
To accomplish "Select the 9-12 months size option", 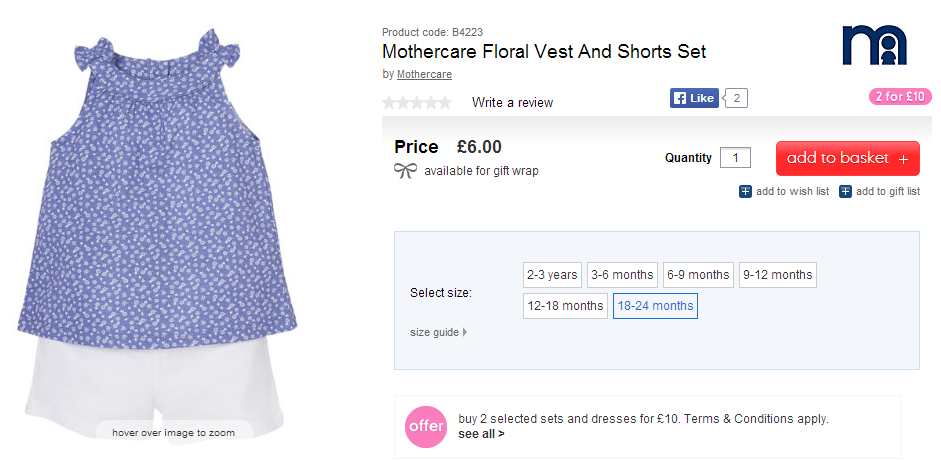I will 778,275.
